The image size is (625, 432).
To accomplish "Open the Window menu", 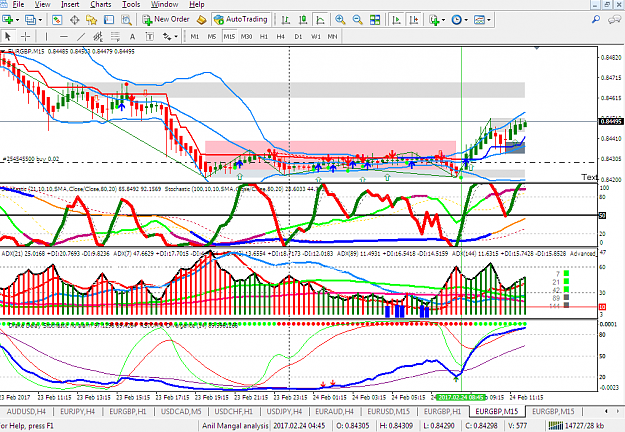I will (165, 5).
